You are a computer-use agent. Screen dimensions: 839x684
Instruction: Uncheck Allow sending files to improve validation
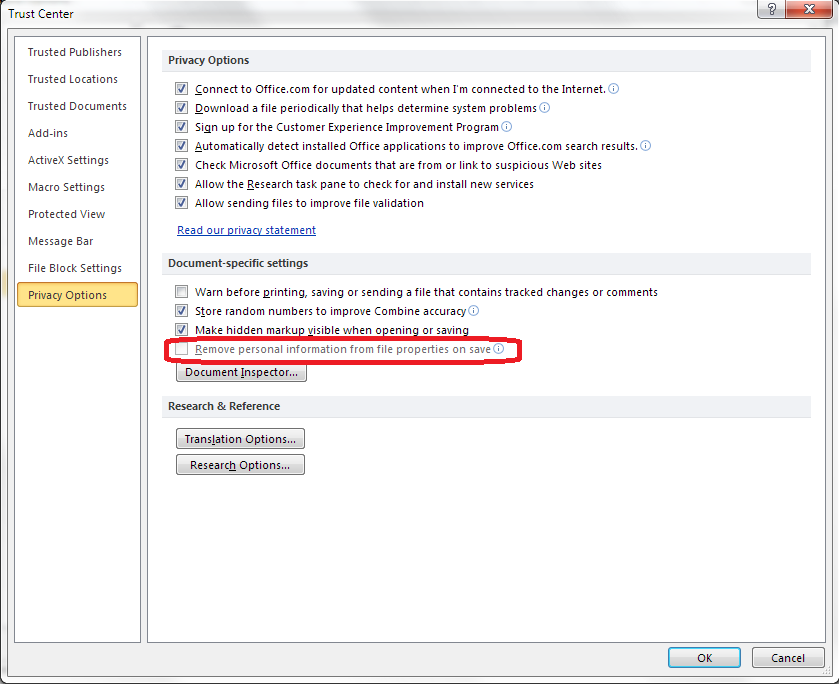[182, 203]
